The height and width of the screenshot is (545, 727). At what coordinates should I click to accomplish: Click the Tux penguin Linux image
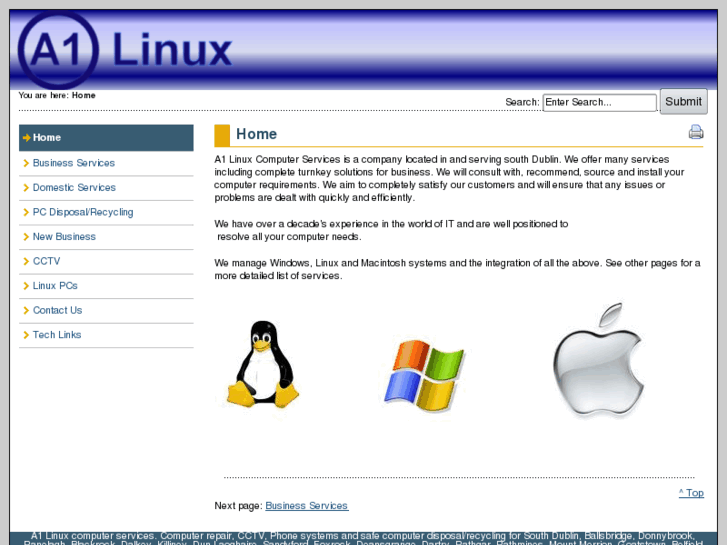[262, 364]
